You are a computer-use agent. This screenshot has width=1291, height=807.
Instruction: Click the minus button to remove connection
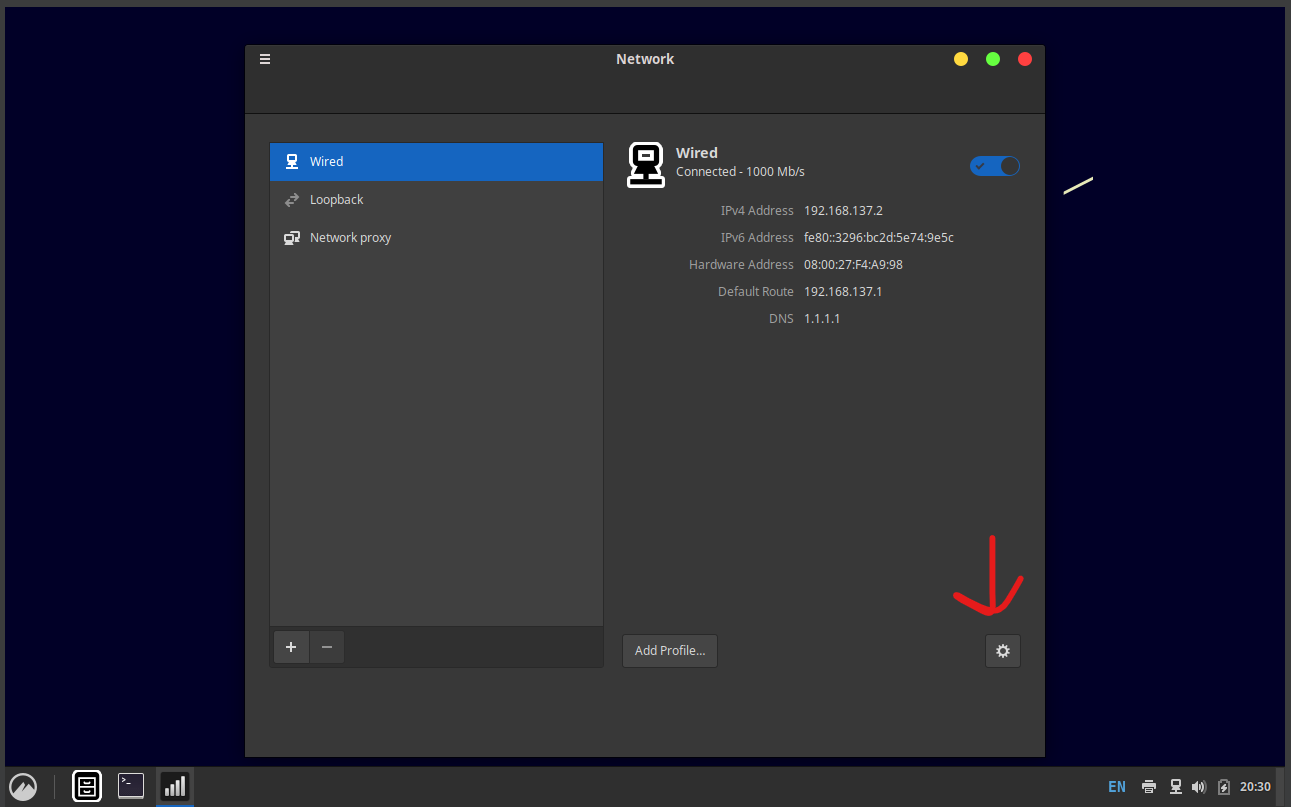pos(327,647)
